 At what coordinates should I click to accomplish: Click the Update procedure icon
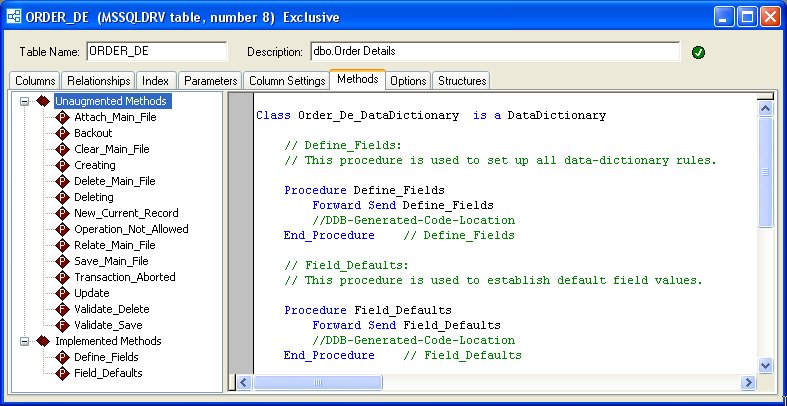click(62, 294)
